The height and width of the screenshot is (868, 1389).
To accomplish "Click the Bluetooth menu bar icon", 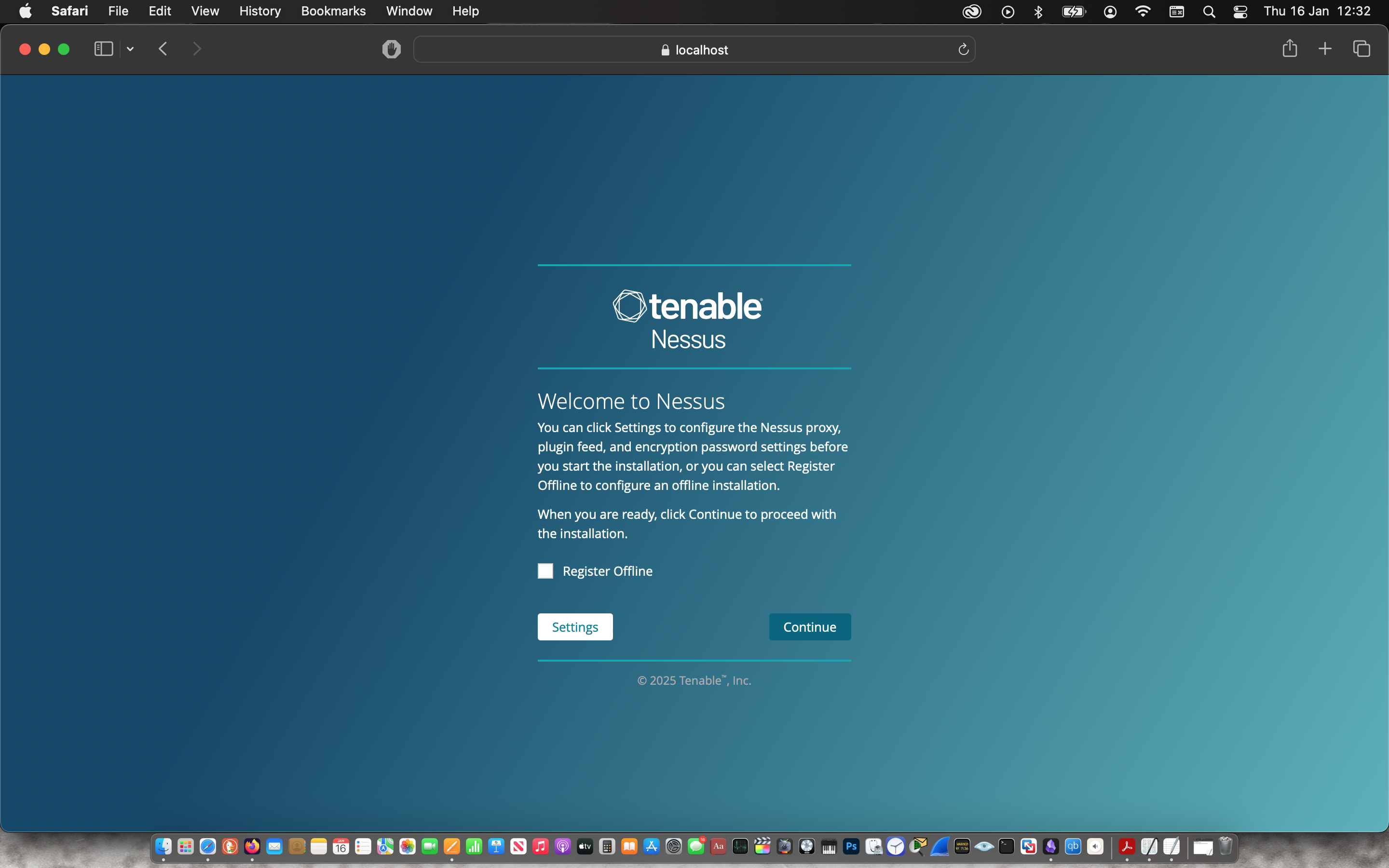I will (x=1038, y=12).
